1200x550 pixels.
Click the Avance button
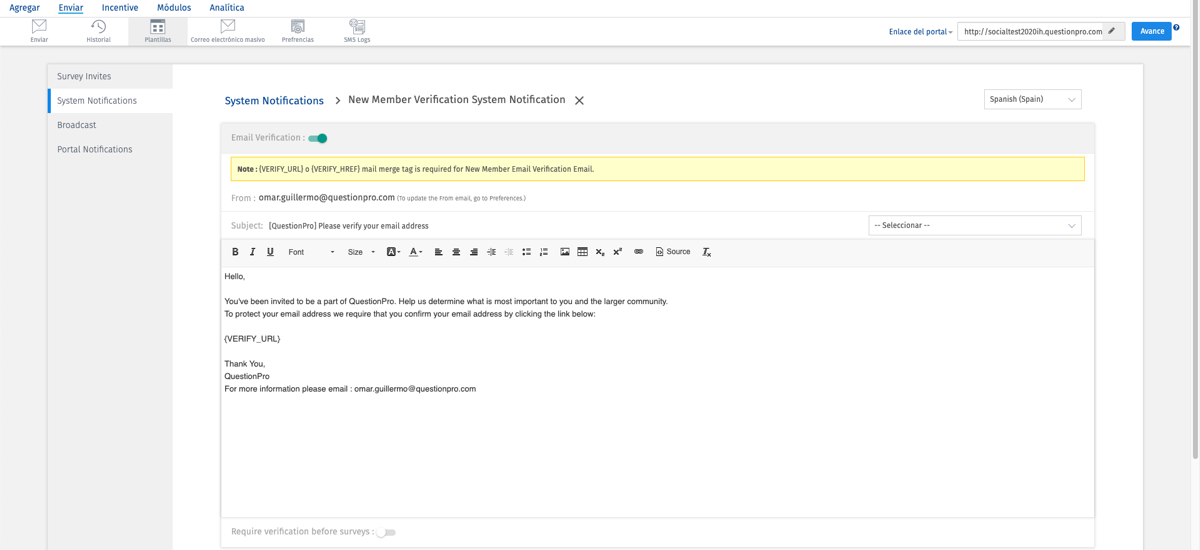point(1151,31)
